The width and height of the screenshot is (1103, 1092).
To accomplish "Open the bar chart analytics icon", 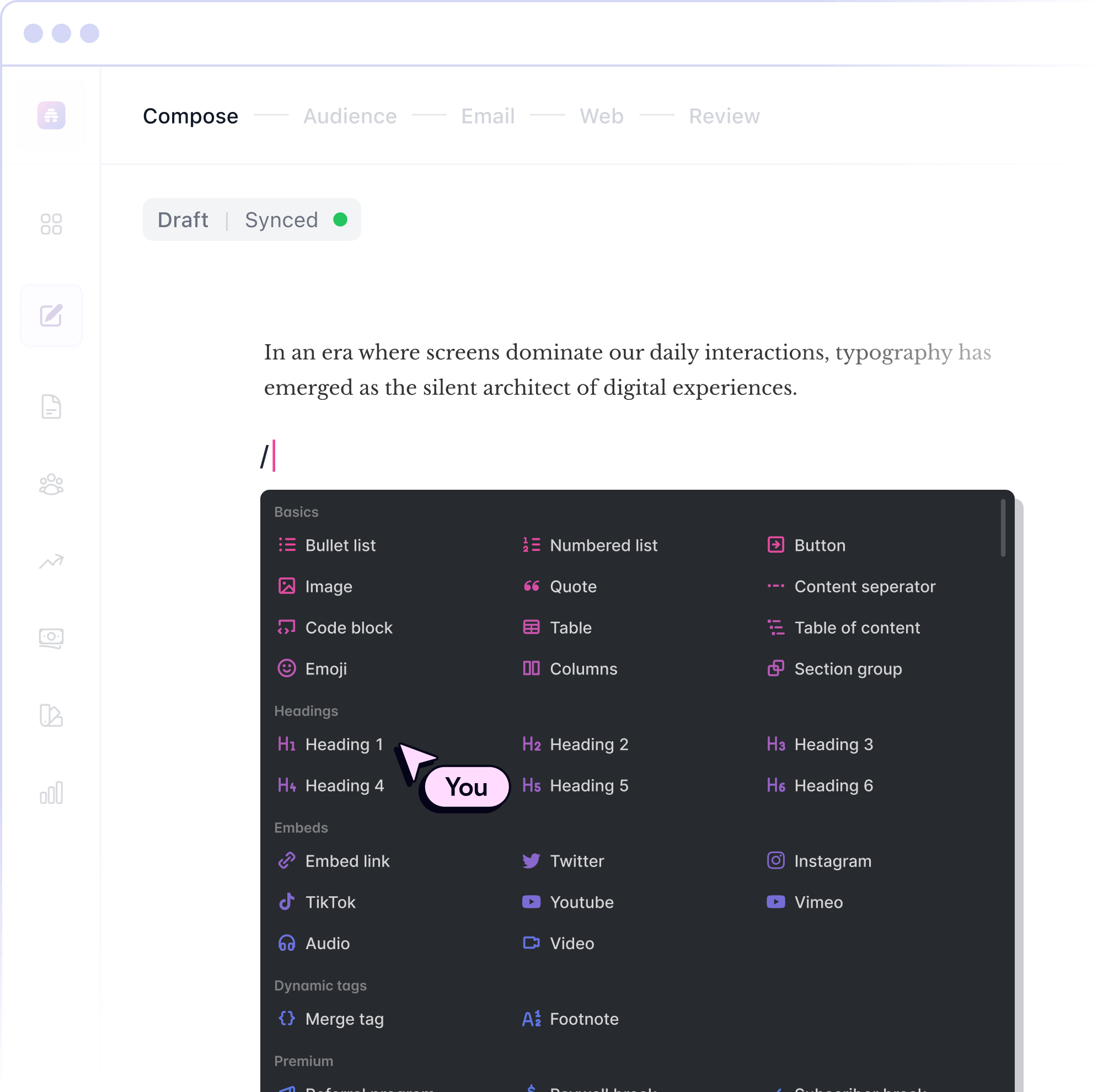I will click(51, 793).
